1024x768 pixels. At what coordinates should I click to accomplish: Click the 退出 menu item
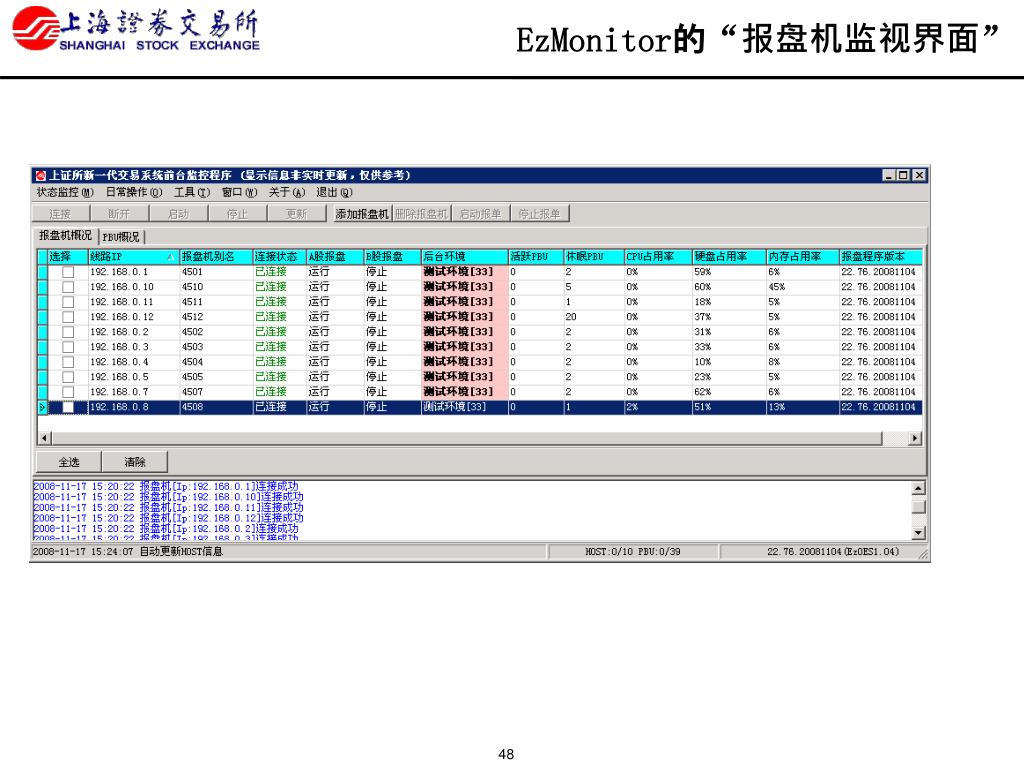[x=334, y=193]
